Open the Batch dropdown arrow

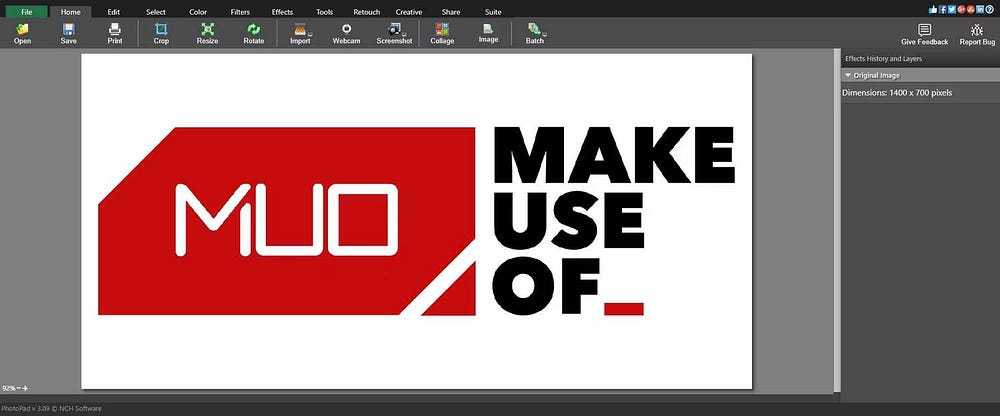(545, 33)
